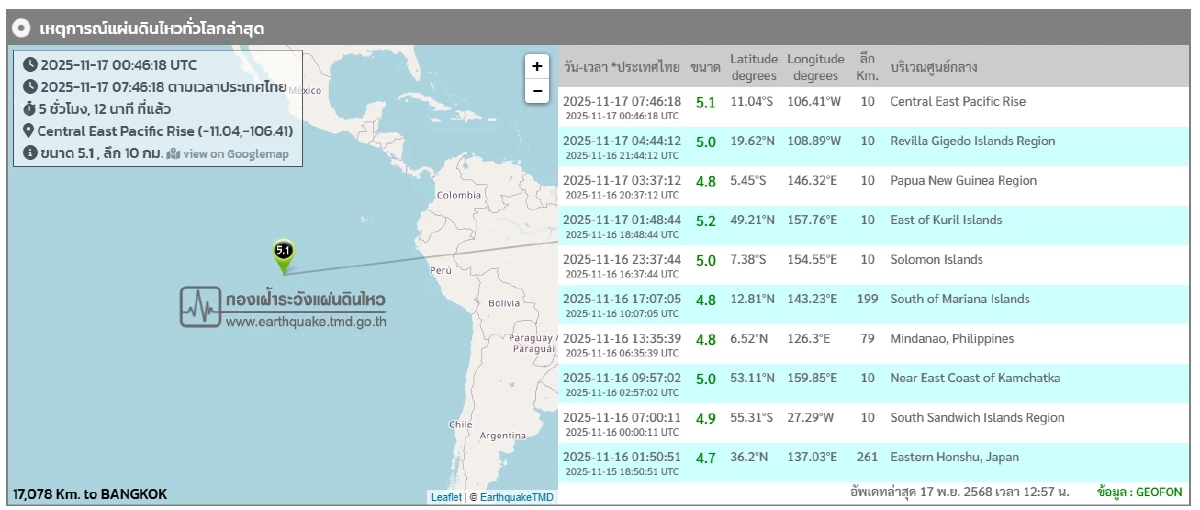The height and width of the screenshot is (510, 1200).
Task: Zoom out on the earthquake map
Action: 537,91
